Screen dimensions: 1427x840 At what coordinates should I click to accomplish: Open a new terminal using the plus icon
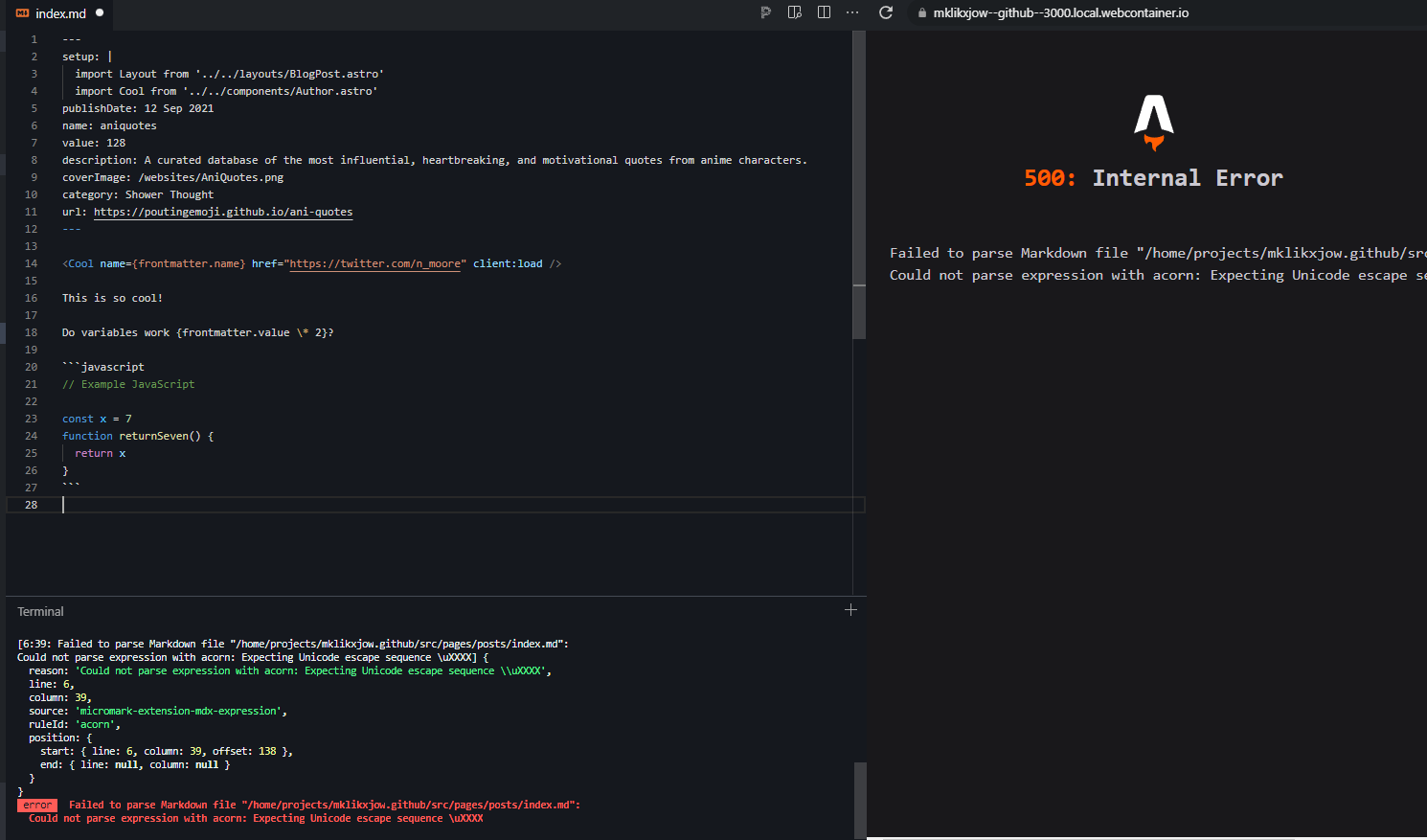point(850,609)
